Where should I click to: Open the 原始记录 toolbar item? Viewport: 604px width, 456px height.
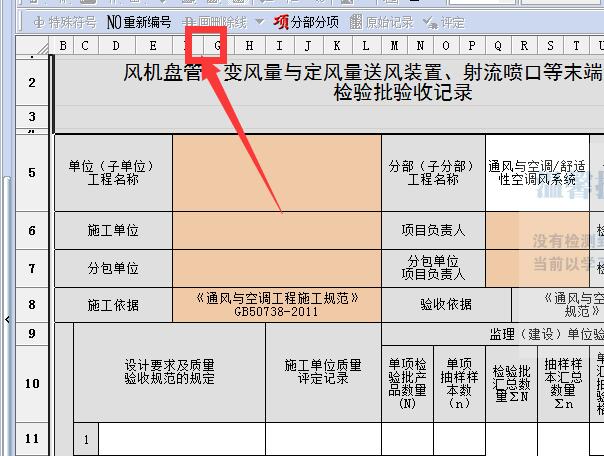pyautogui.click(x=385, y=21)
